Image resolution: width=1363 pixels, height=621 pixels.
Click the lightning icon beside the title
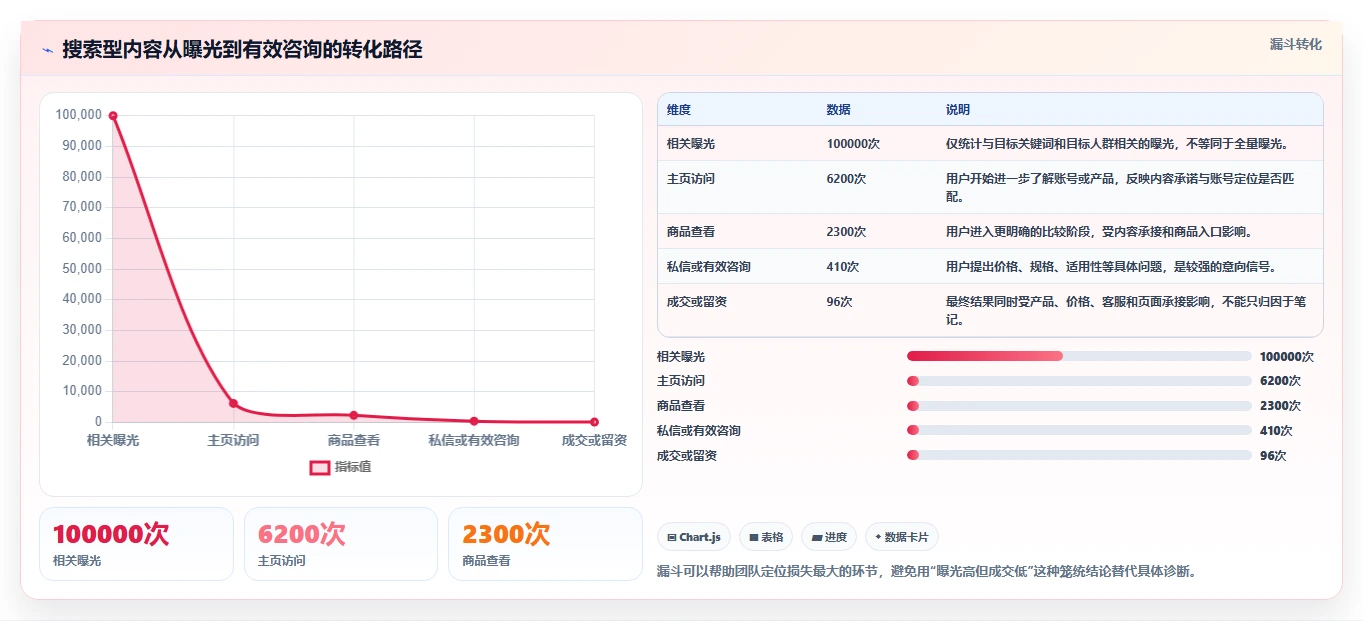47,50
